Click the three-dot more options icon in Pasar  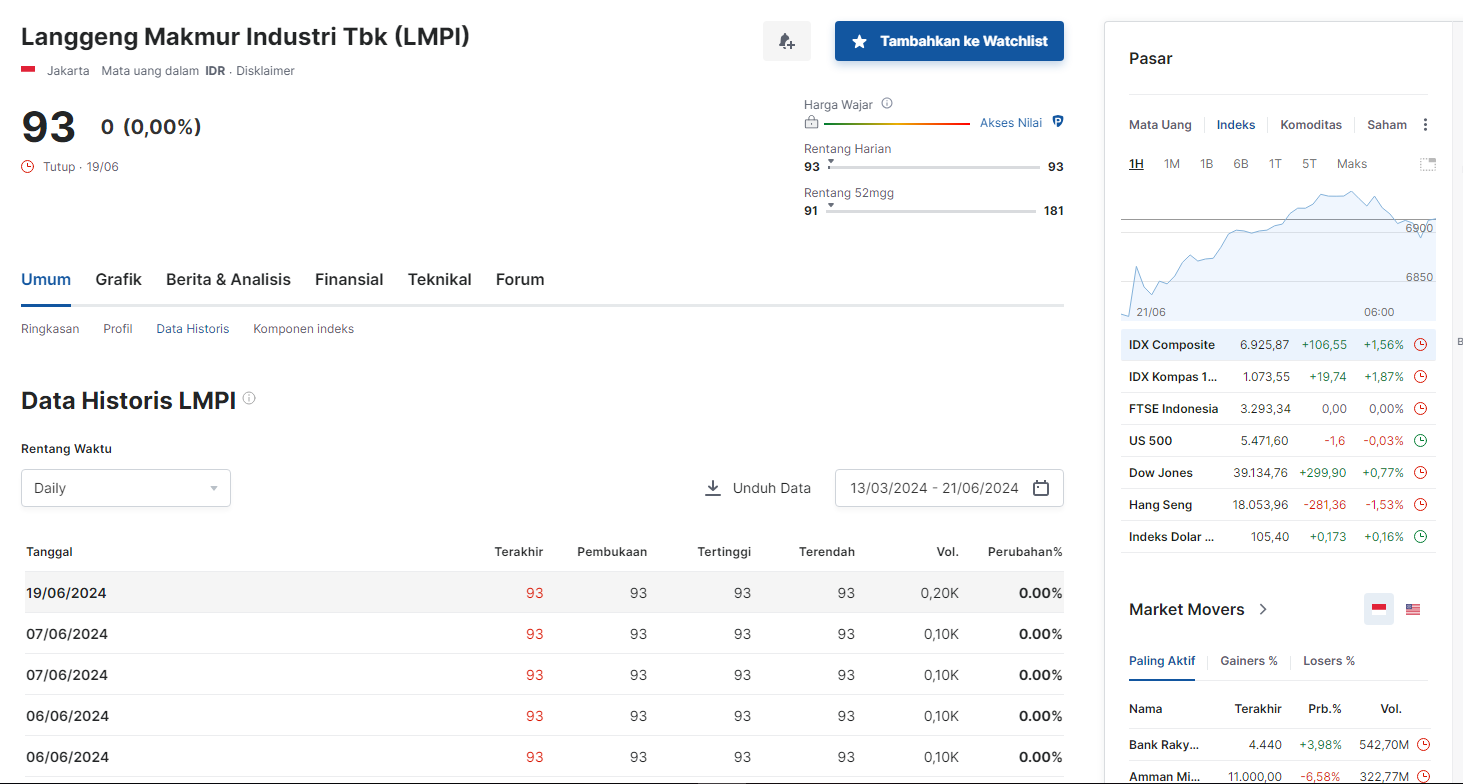[x=1425, y=125]
